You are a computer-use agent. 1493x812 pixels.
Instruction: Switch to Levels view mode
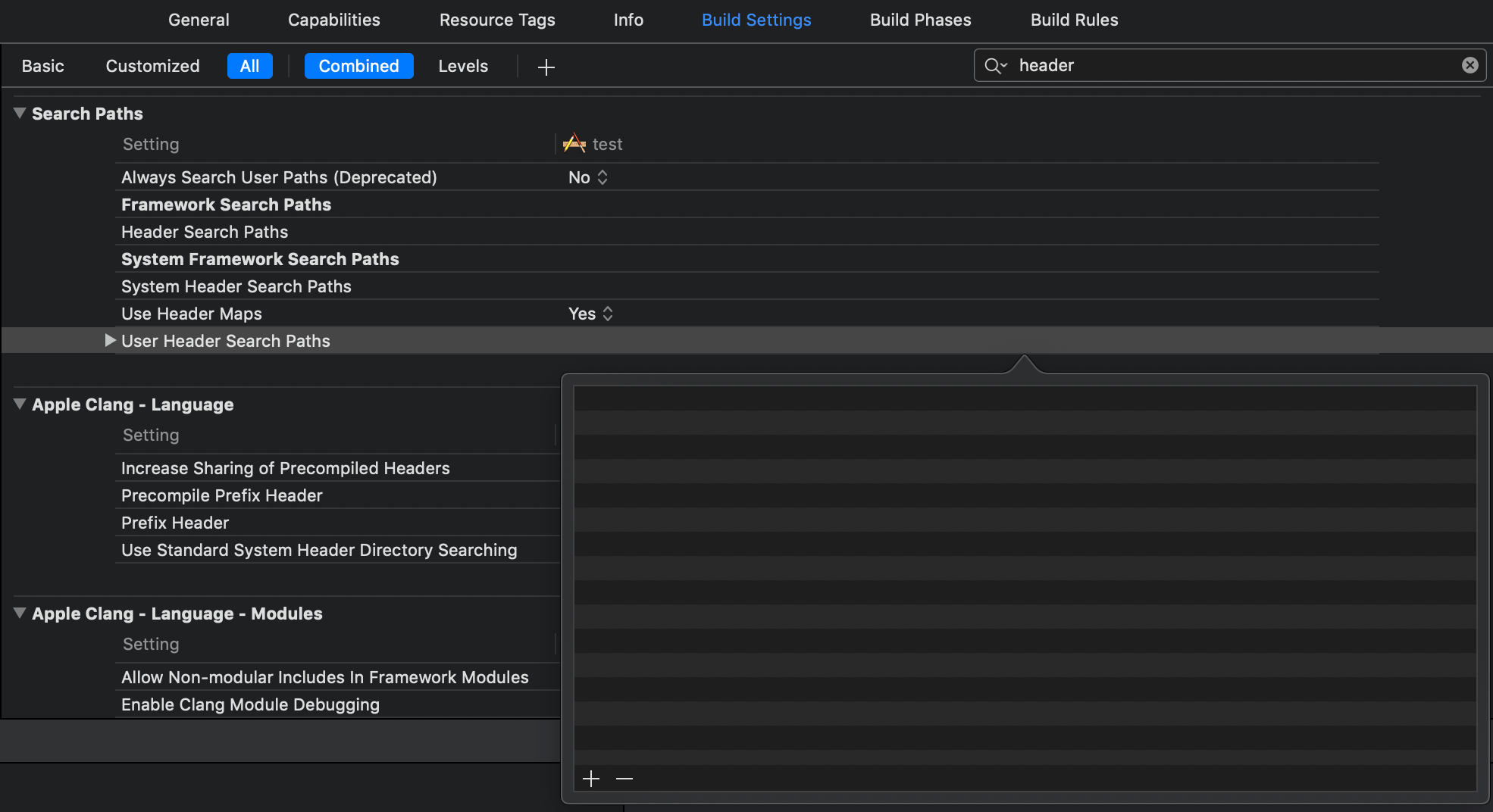(462, 66)
